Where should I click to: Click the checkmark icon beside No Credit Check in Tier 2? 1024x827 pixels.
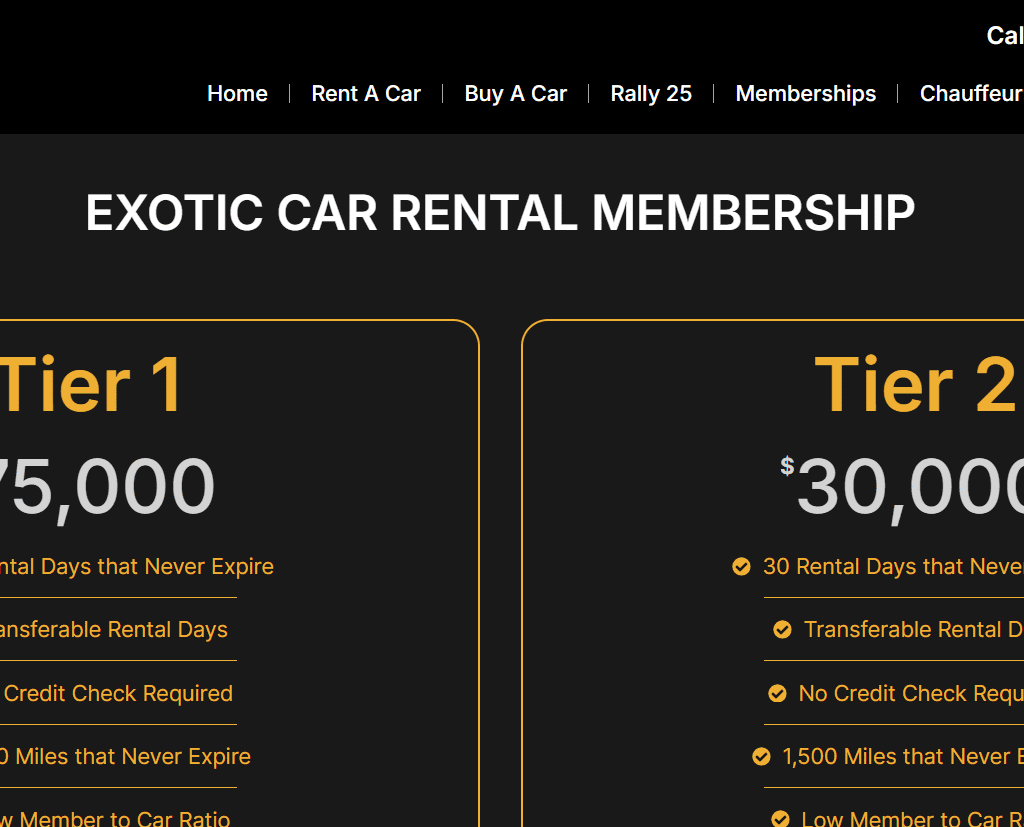coord(777,694)
